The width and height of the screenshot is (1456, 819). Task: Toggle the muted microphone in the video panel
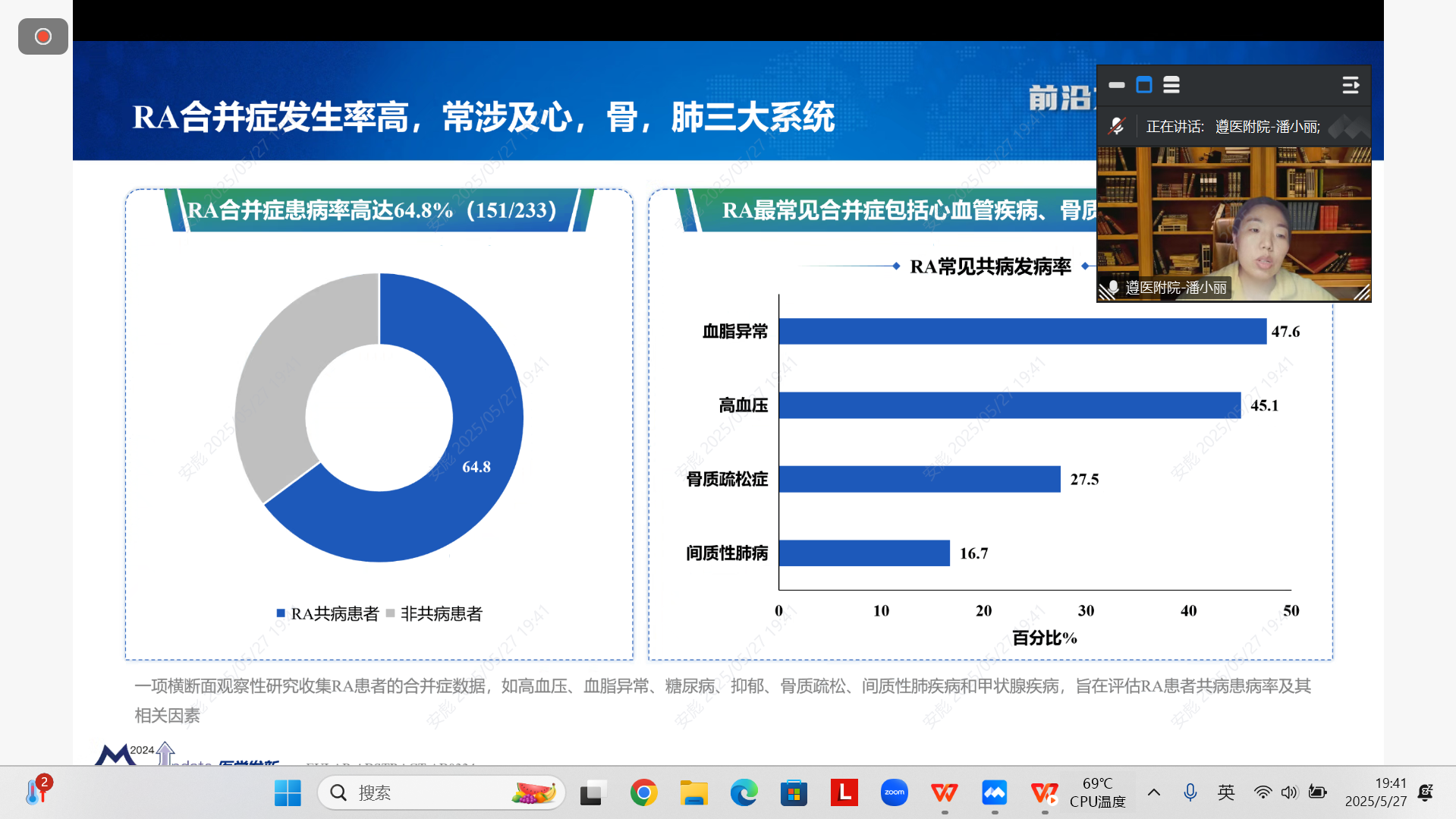(1116, 126)
